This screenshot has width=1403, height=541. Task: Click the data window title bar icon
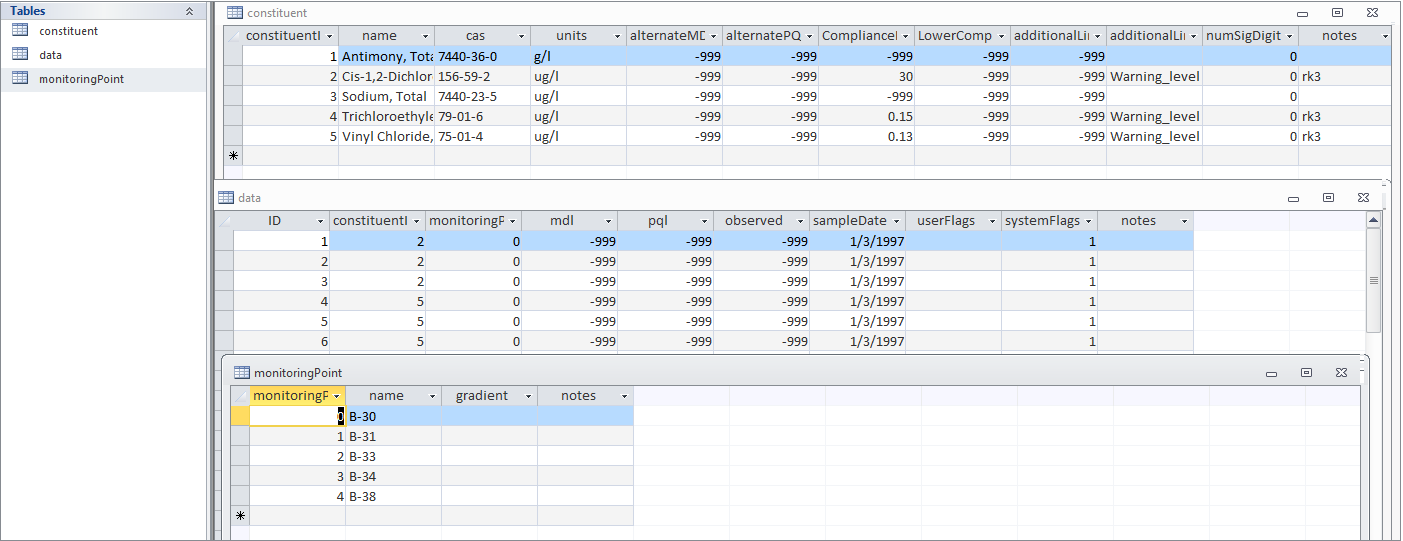(226, 198)
